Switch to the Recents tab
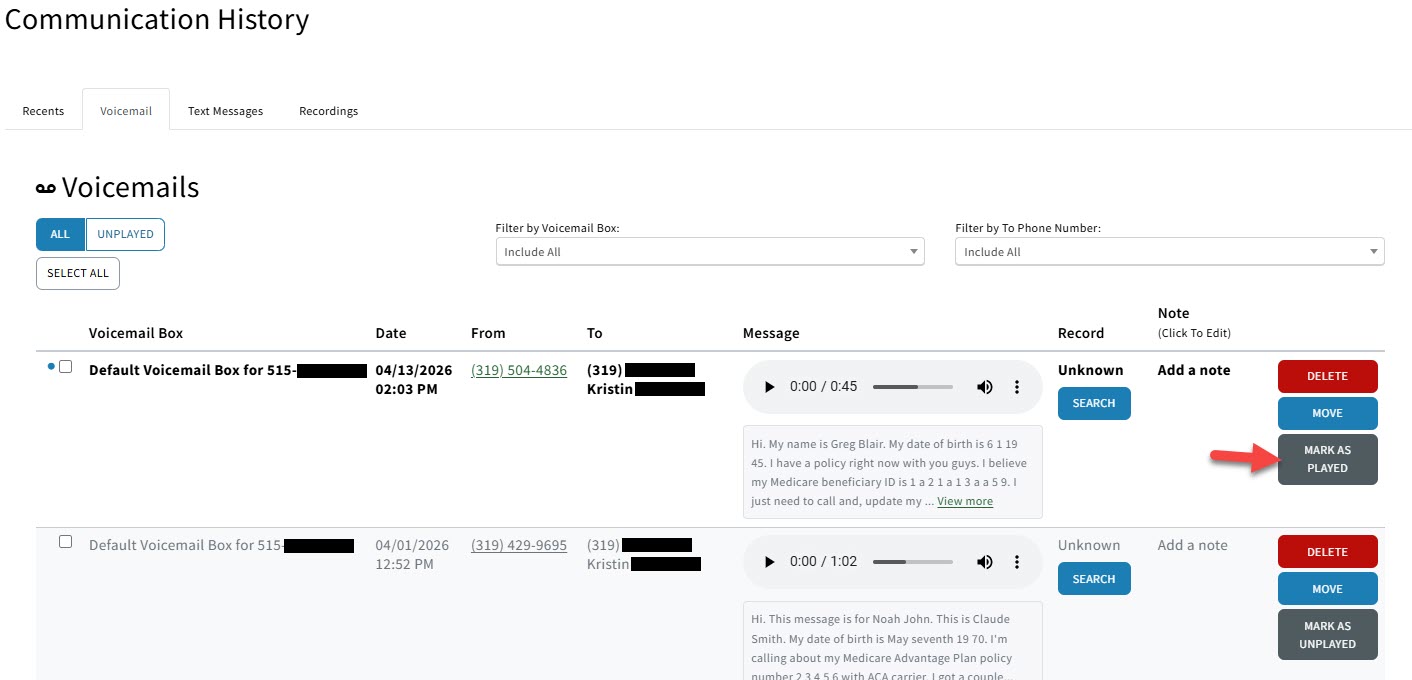The width and height of the screenshot is (1412, 680). click(43, 111)
